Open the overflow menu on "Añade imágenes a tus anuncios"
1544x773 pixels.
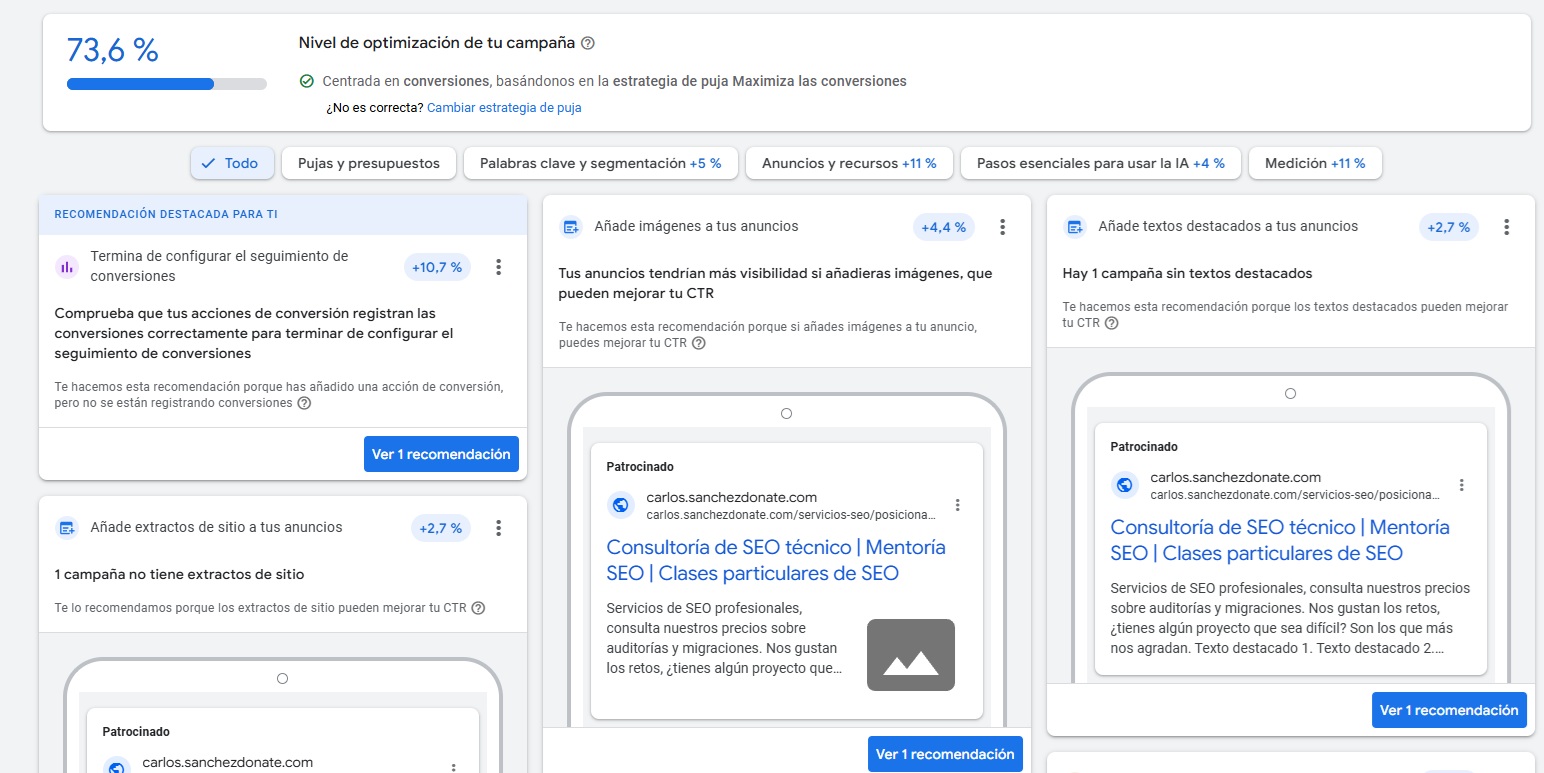[1002, 227]
